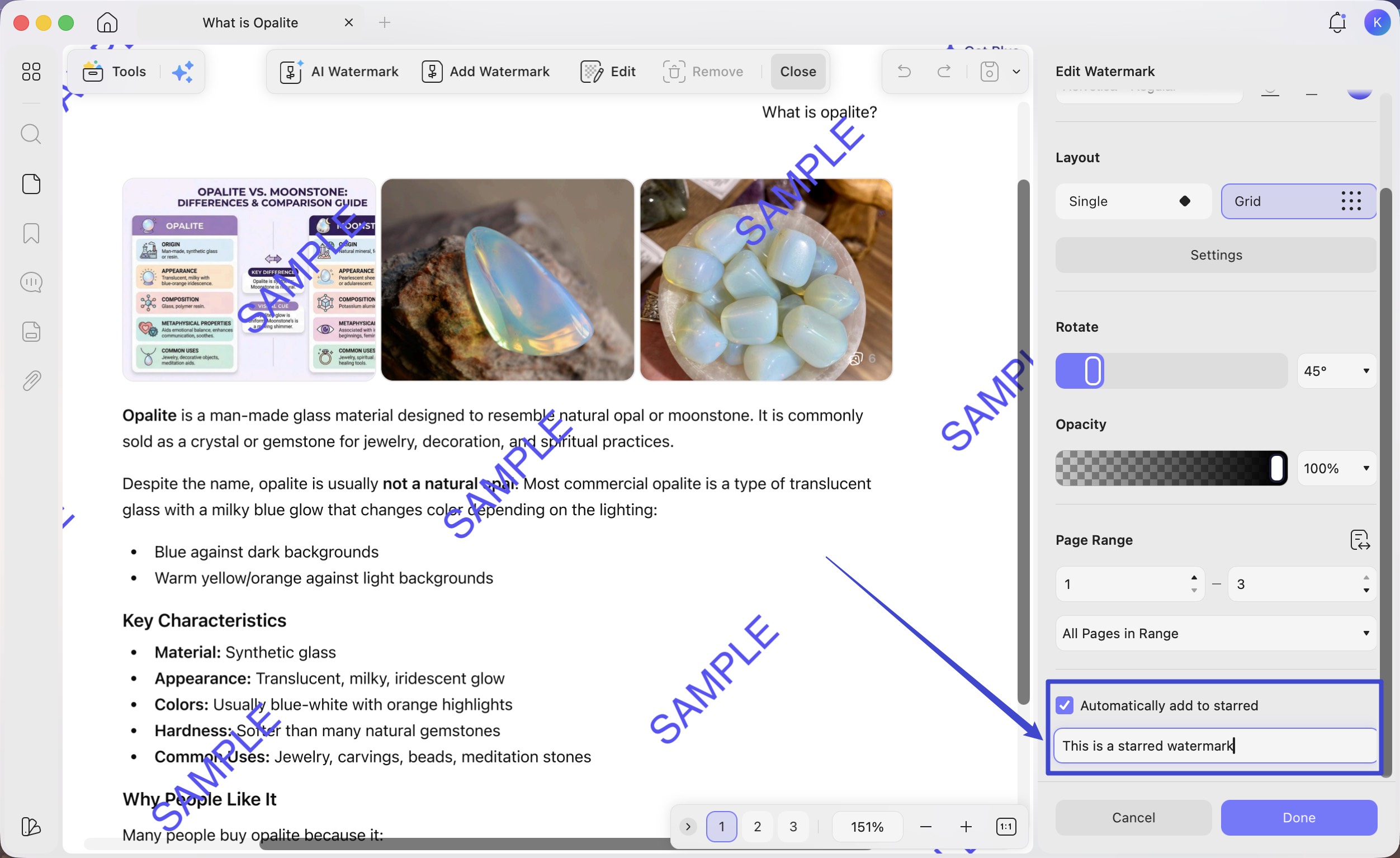Open a new tab with plus icon
This screenshot has height=858, width=1400.
coord(385,23)
